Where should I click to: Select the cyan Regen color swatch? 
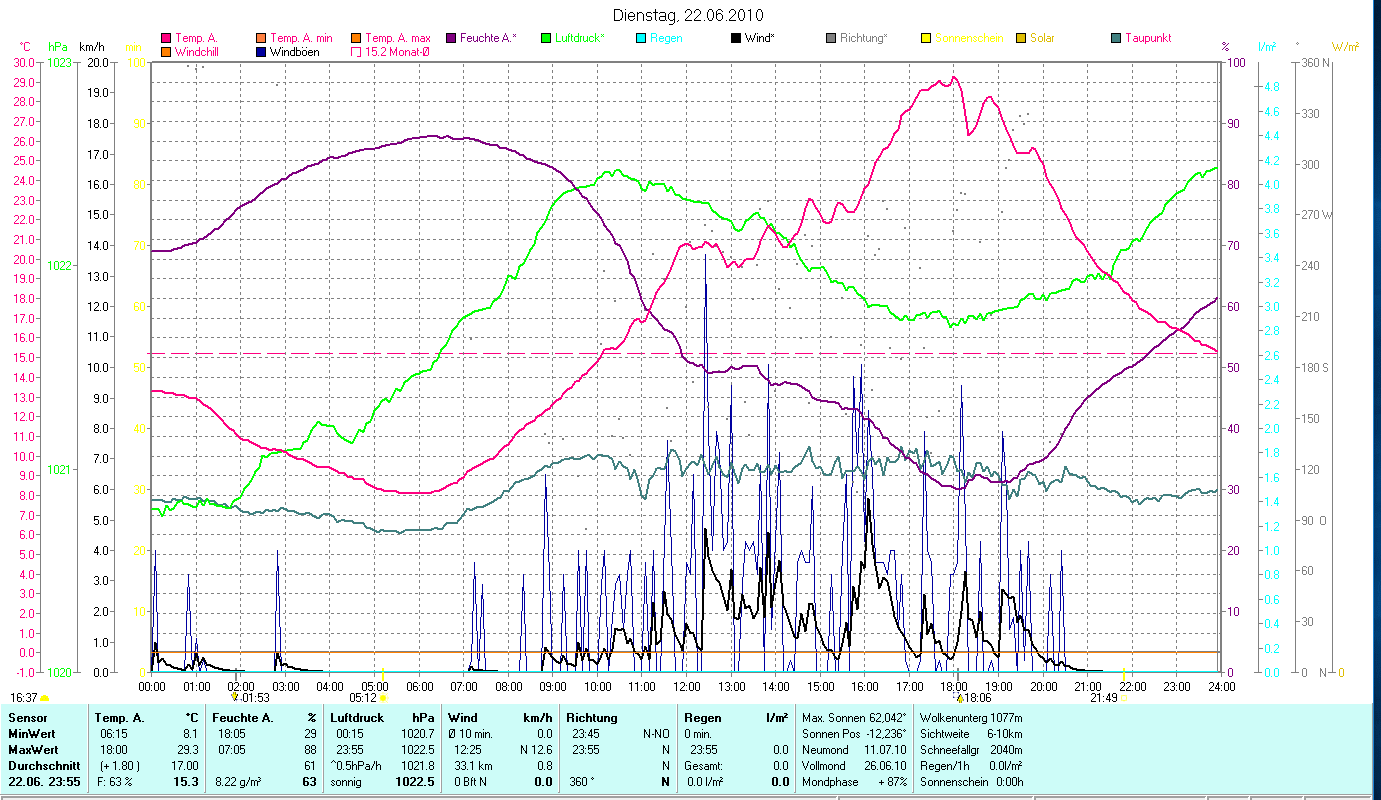(x=641, y=38)
